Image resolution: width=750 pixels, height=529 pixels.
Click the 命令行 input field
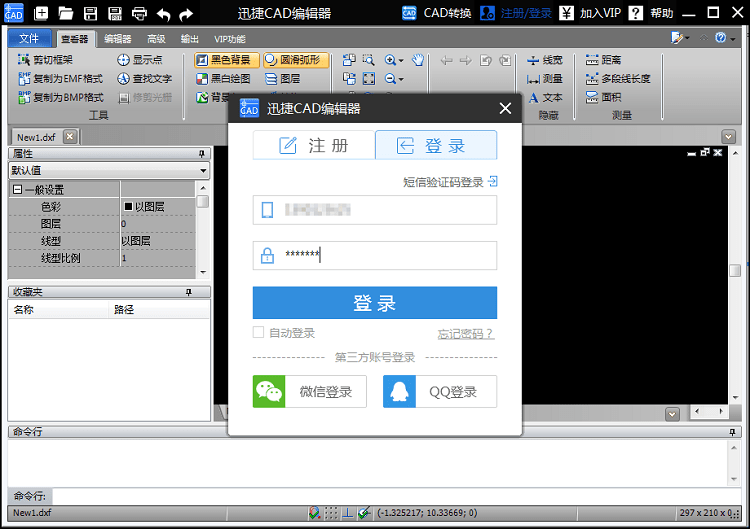pyautogui.click(x=395, y=496)
